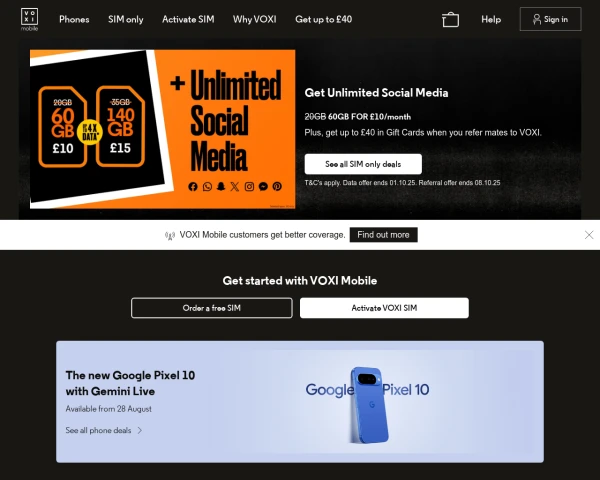Select Get up to £40 nav item
Viewport: 600px width, 480px height.
click(323, 19)
